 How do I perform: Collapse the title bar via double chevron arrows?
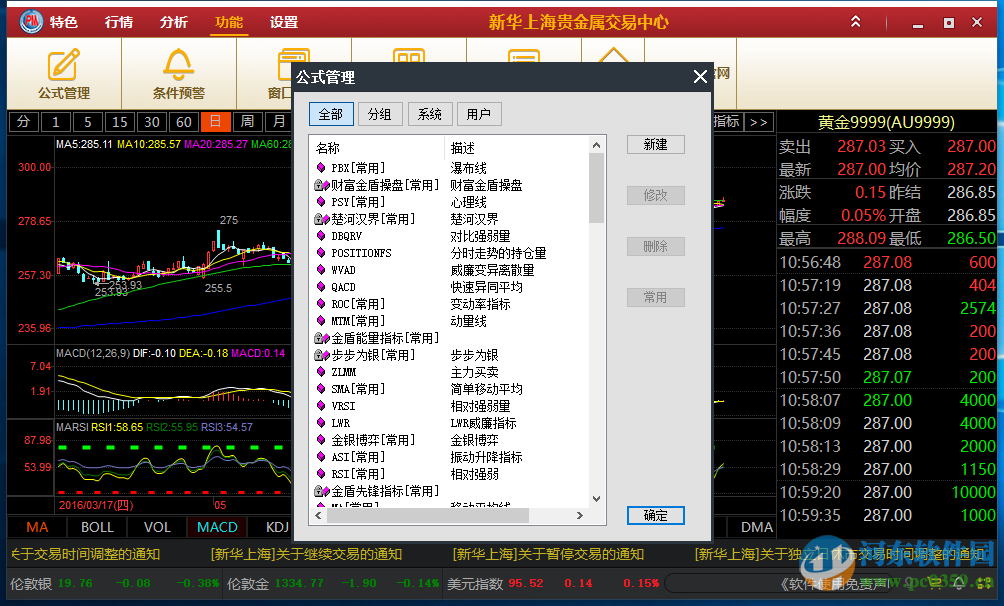pos(855,20)
